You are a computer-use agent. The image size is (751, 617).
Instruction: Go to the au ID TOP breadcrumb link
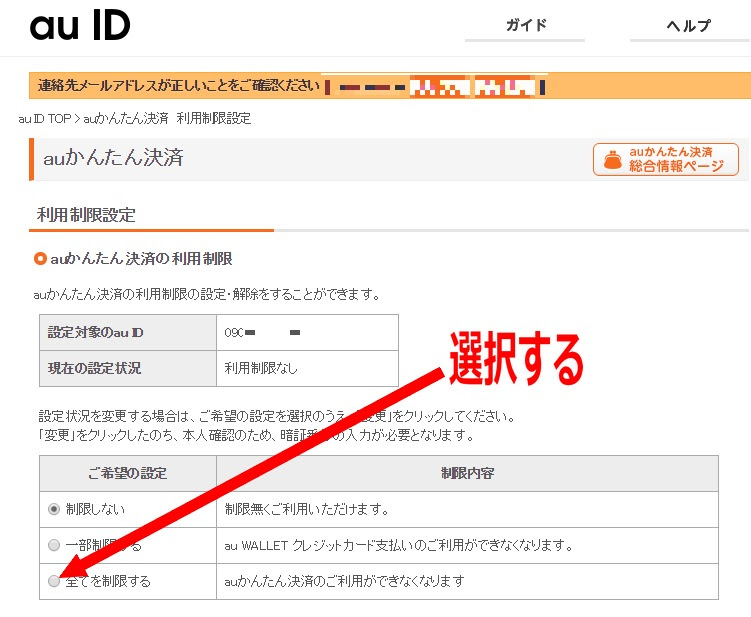(x=45, y=118)
